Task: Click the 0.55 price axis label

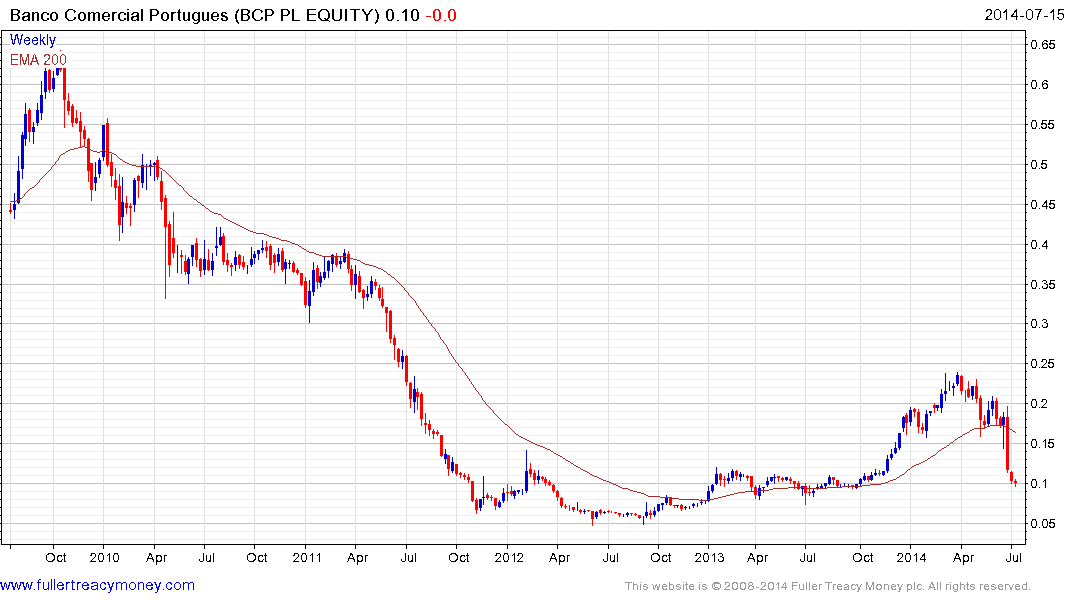Action: tap(1043, 125)
